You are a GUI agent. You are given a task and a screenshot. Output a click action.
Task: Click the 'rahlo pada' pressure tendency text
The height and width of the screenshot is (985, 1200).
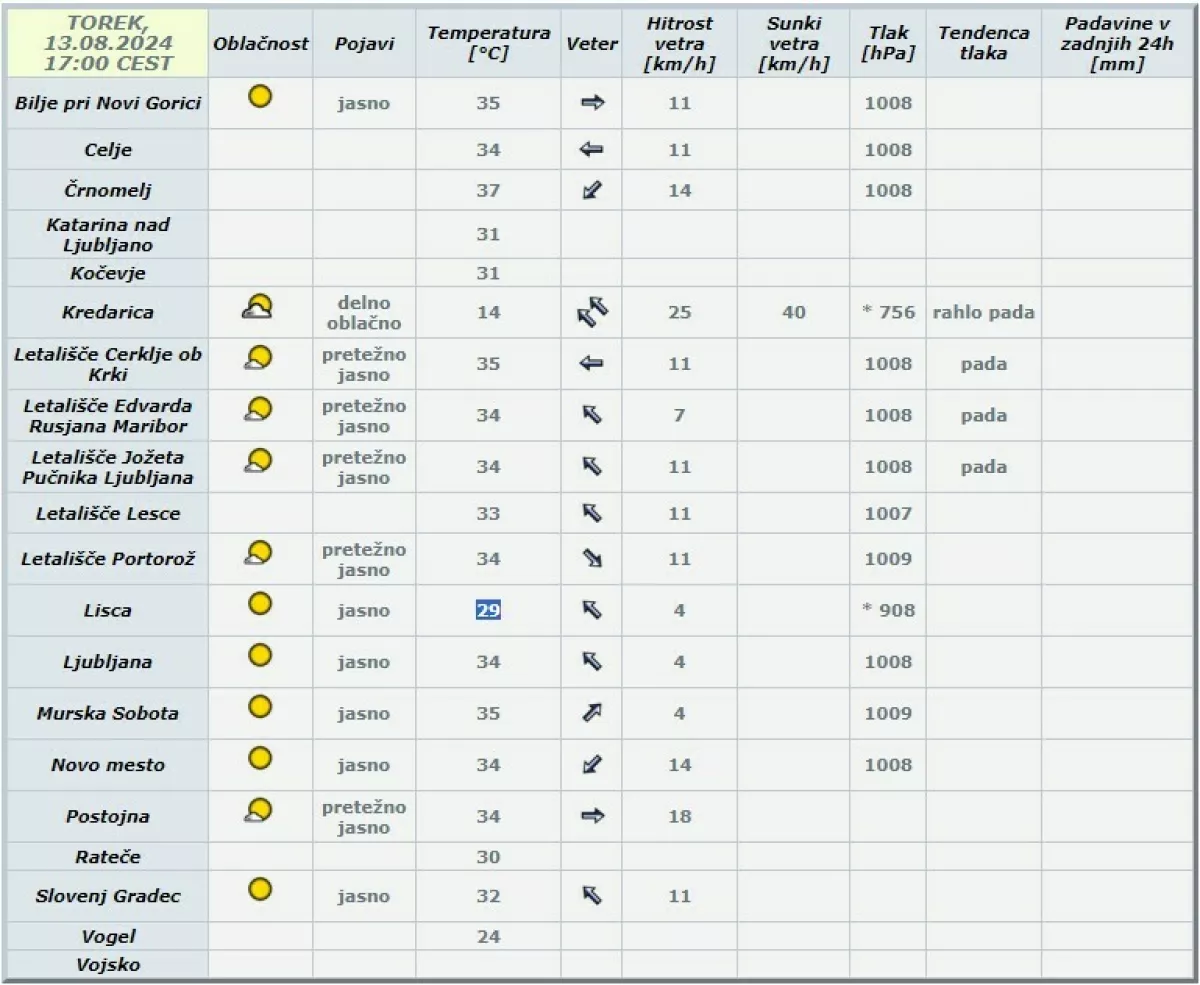pos(984,311)
